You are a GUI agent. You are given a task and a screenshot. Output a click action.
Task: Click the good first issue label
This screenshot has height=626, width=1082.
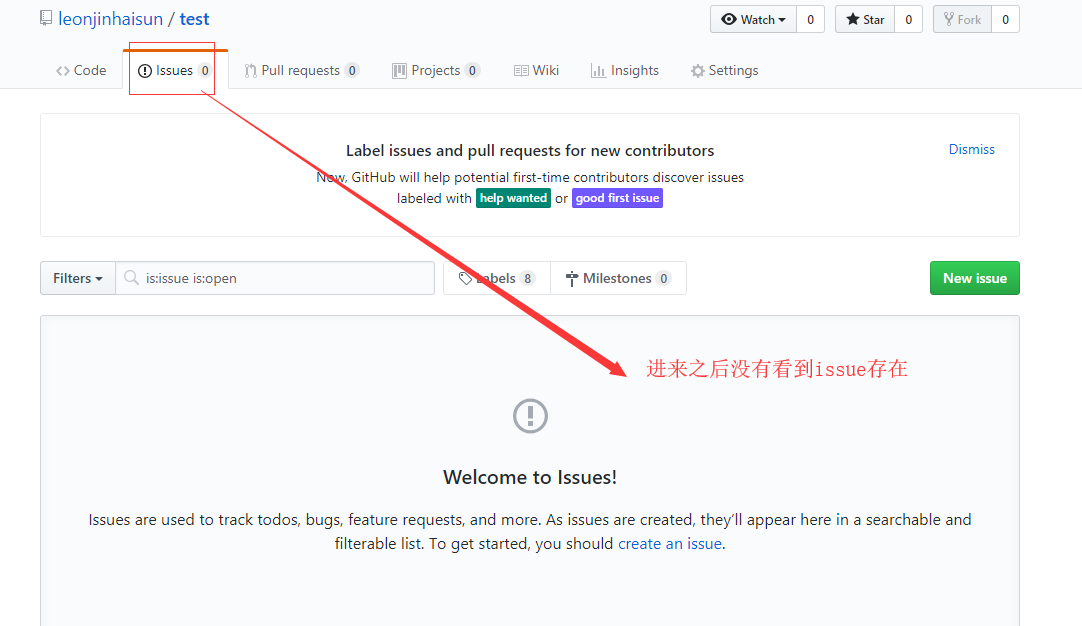pos(618,198)
